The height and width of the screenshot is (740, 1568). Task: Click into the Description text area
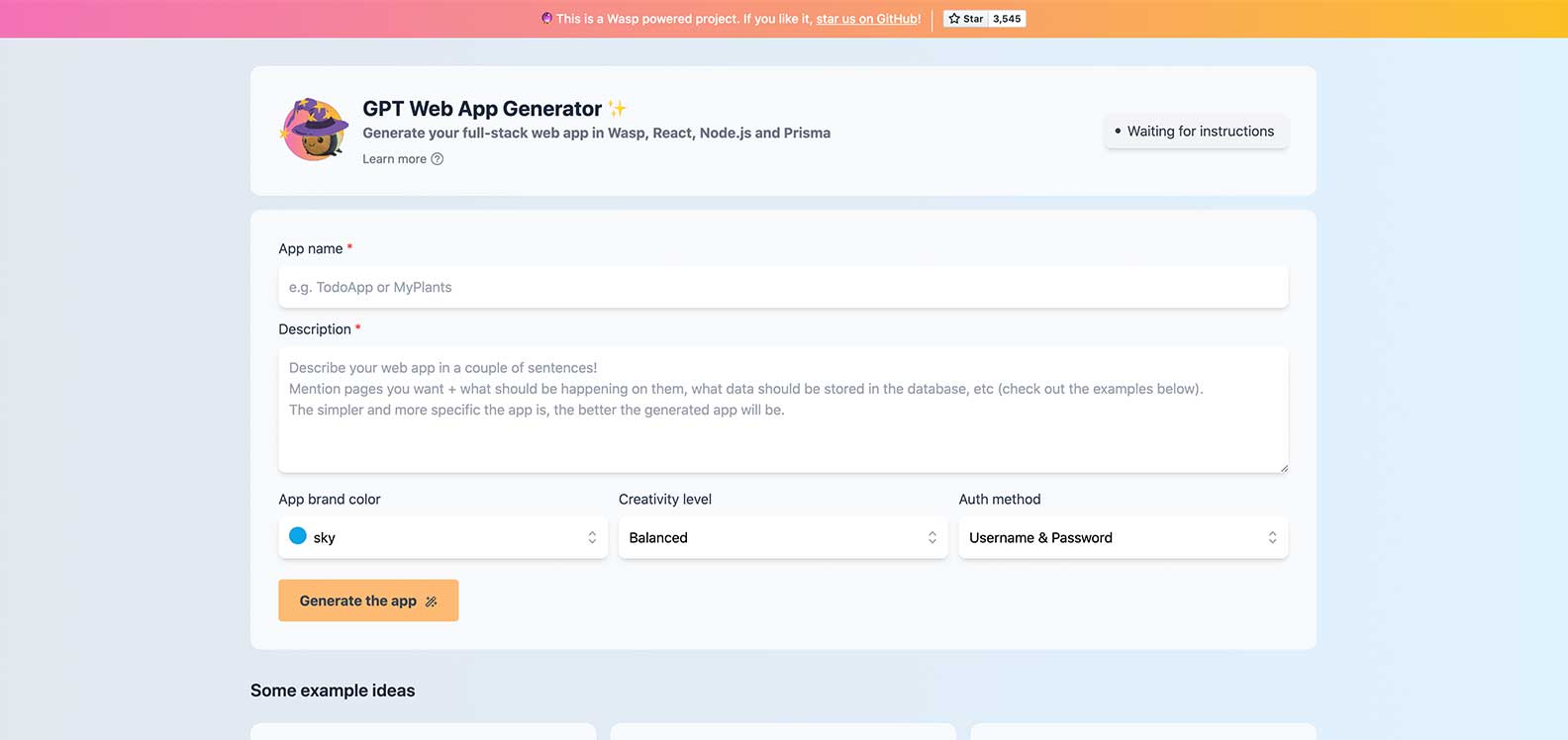tap(783, 410)
